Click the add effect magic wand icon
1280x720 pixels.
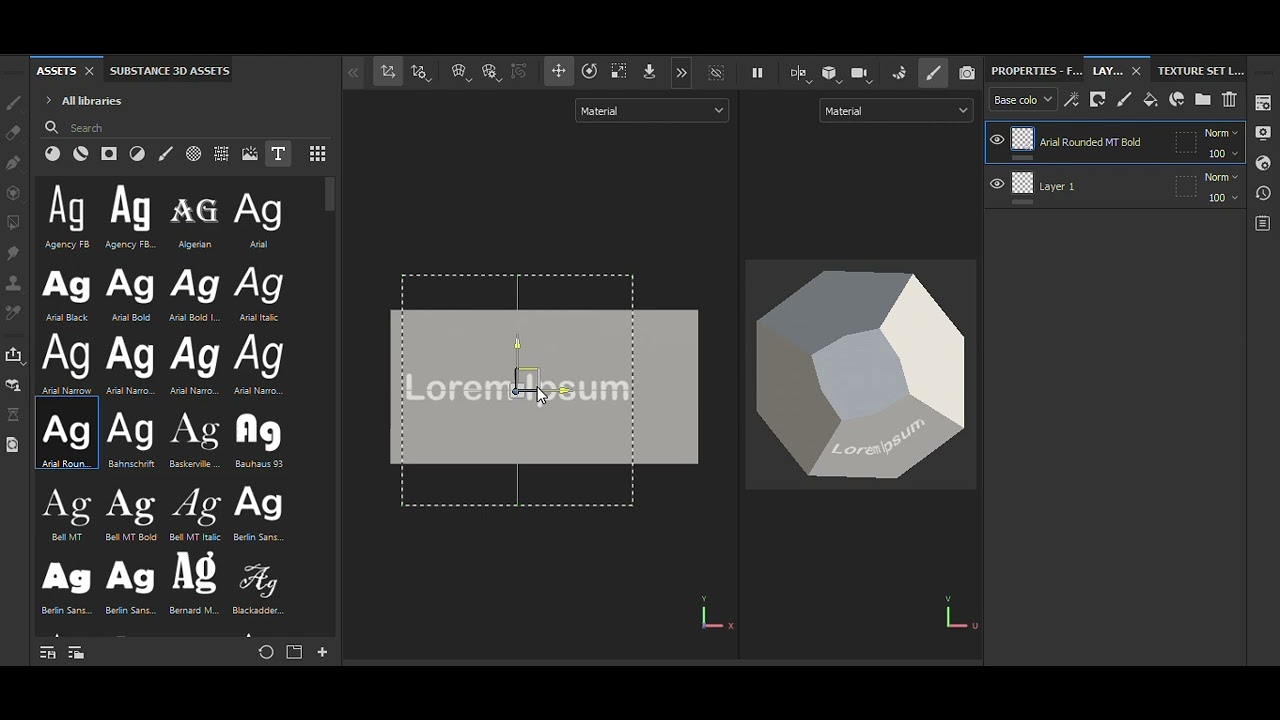coord(1071,100)
